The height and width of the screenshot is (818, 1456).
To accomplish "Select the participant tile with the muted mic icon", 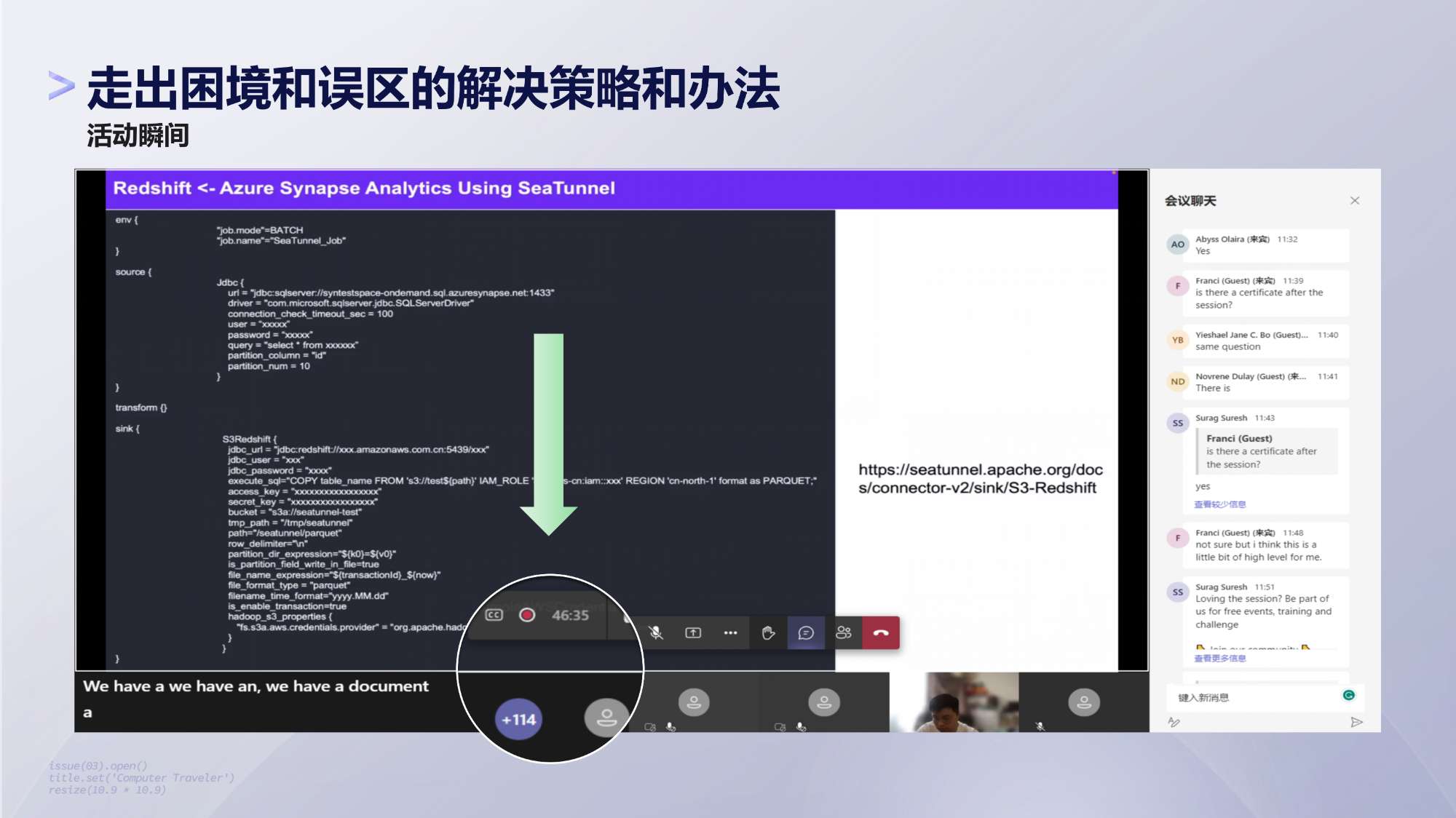I will [x=1084, y=702].
